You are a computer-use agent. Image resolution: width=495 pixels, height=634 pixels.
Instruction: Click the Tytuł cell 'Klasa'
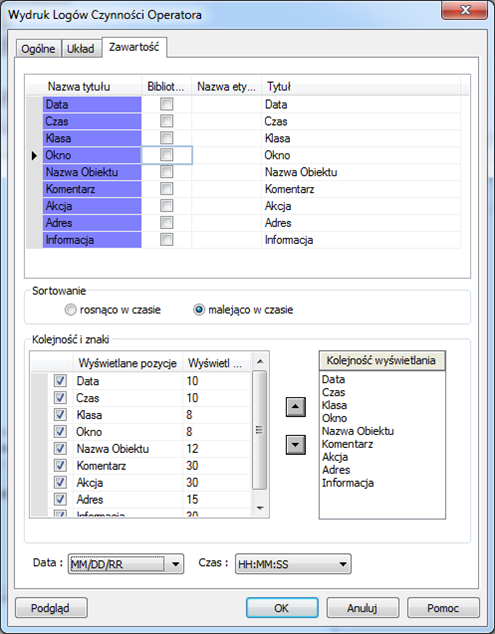click(361, 138)
